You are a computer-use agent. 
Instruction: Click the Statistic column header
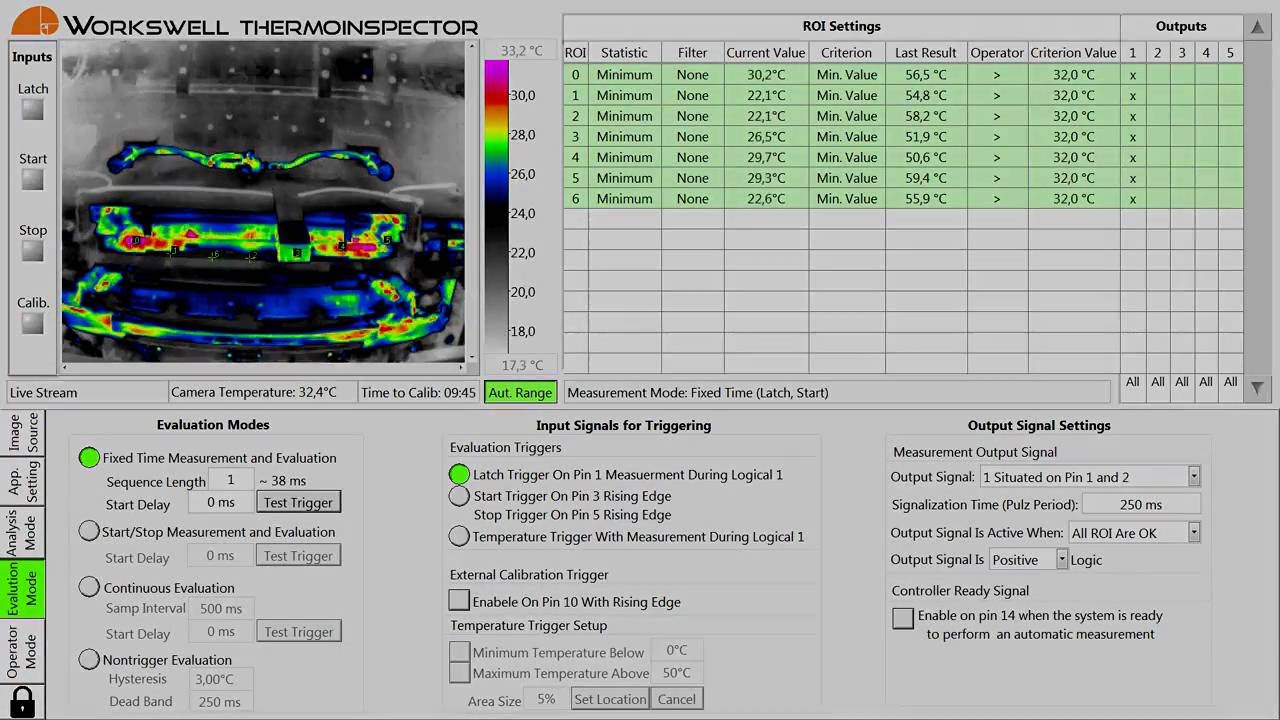pos(624,53)
